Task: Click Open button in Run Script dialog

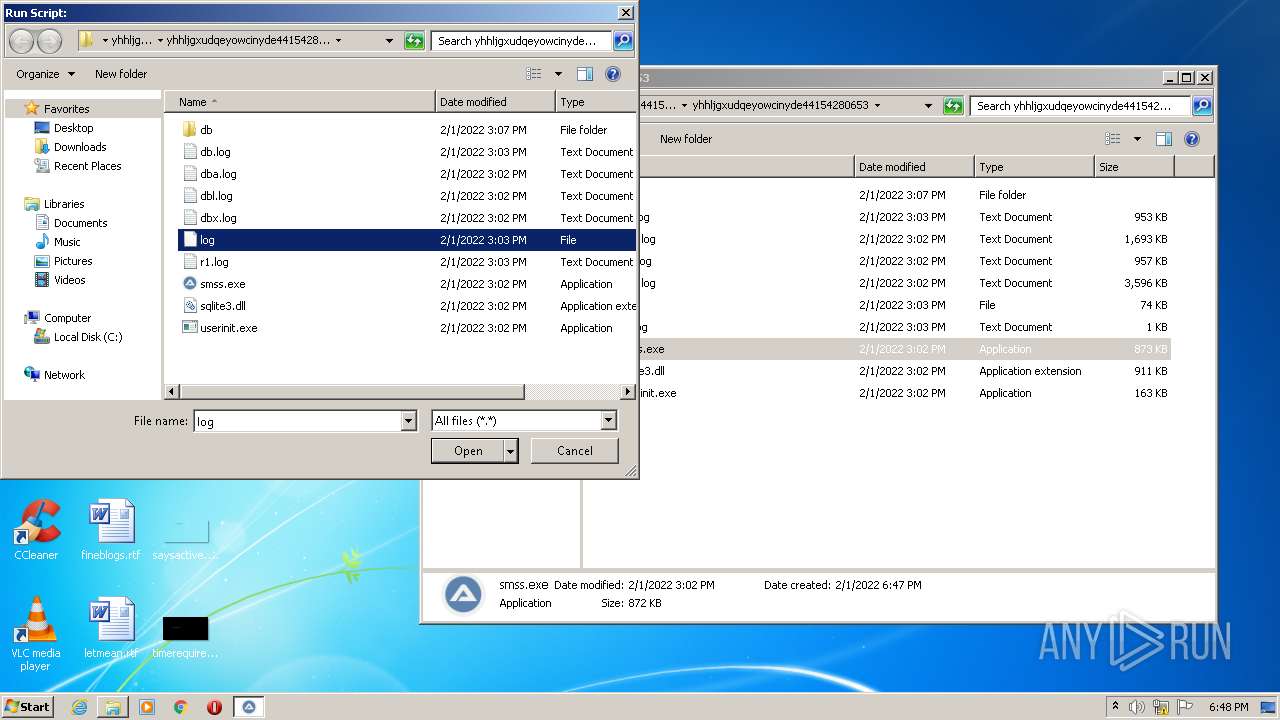Action: (x=468, y=451)
